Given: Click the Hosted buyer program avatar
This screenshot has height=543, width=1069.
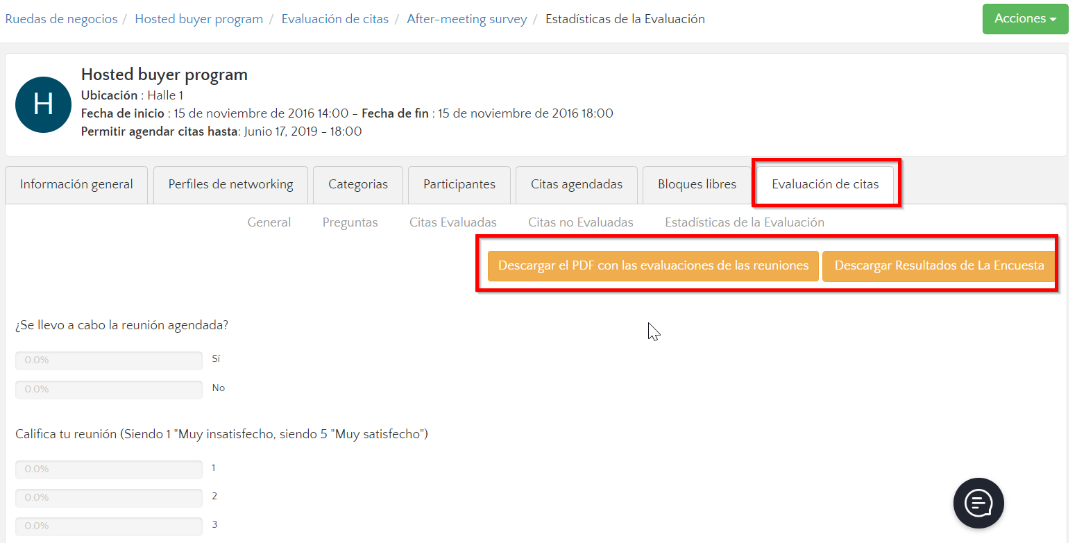Looking at the screenshot, I should (x=43, y=104).
